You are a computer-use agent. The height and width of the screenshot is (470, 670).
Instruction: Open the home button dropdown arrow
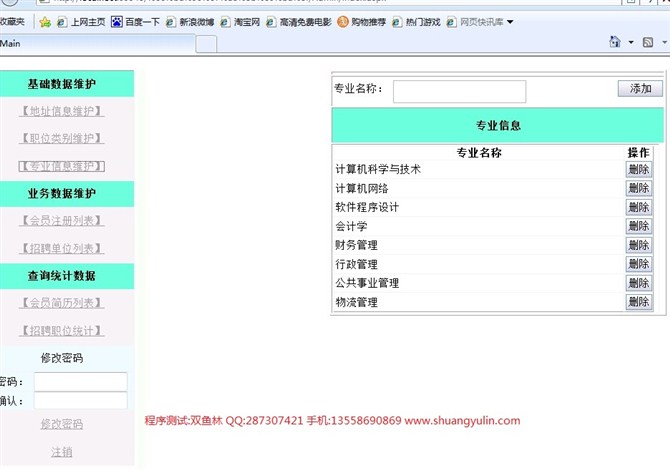[631, 42]
